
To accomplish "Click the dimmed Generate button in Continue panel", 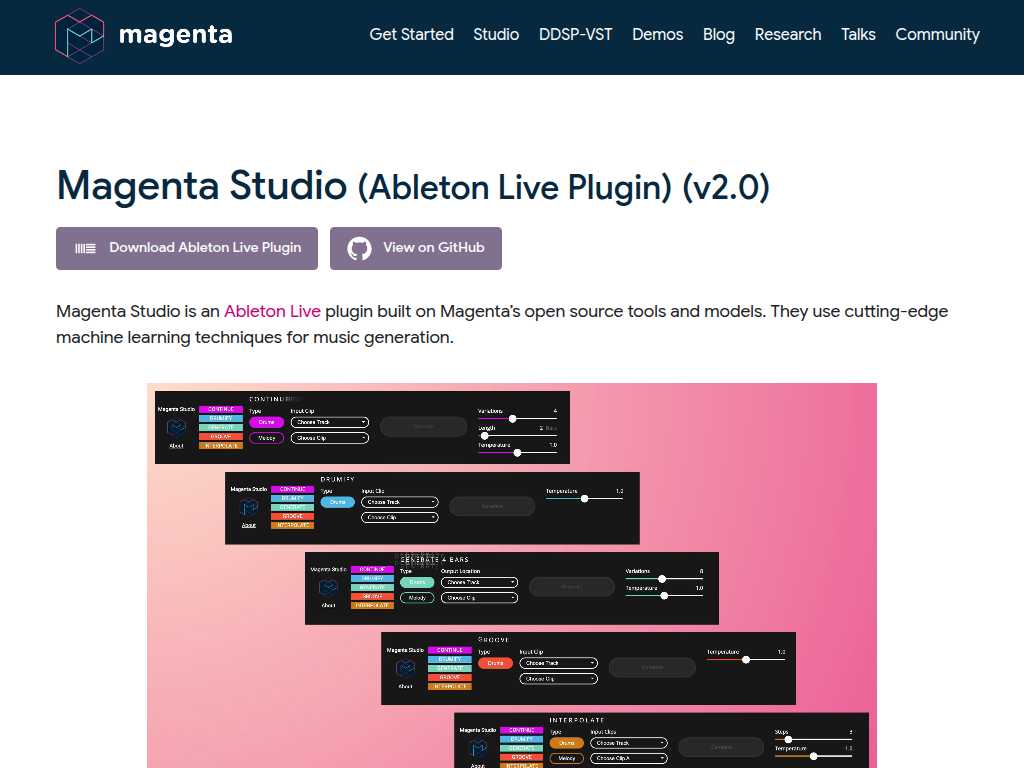I will (x=423, y=426).
